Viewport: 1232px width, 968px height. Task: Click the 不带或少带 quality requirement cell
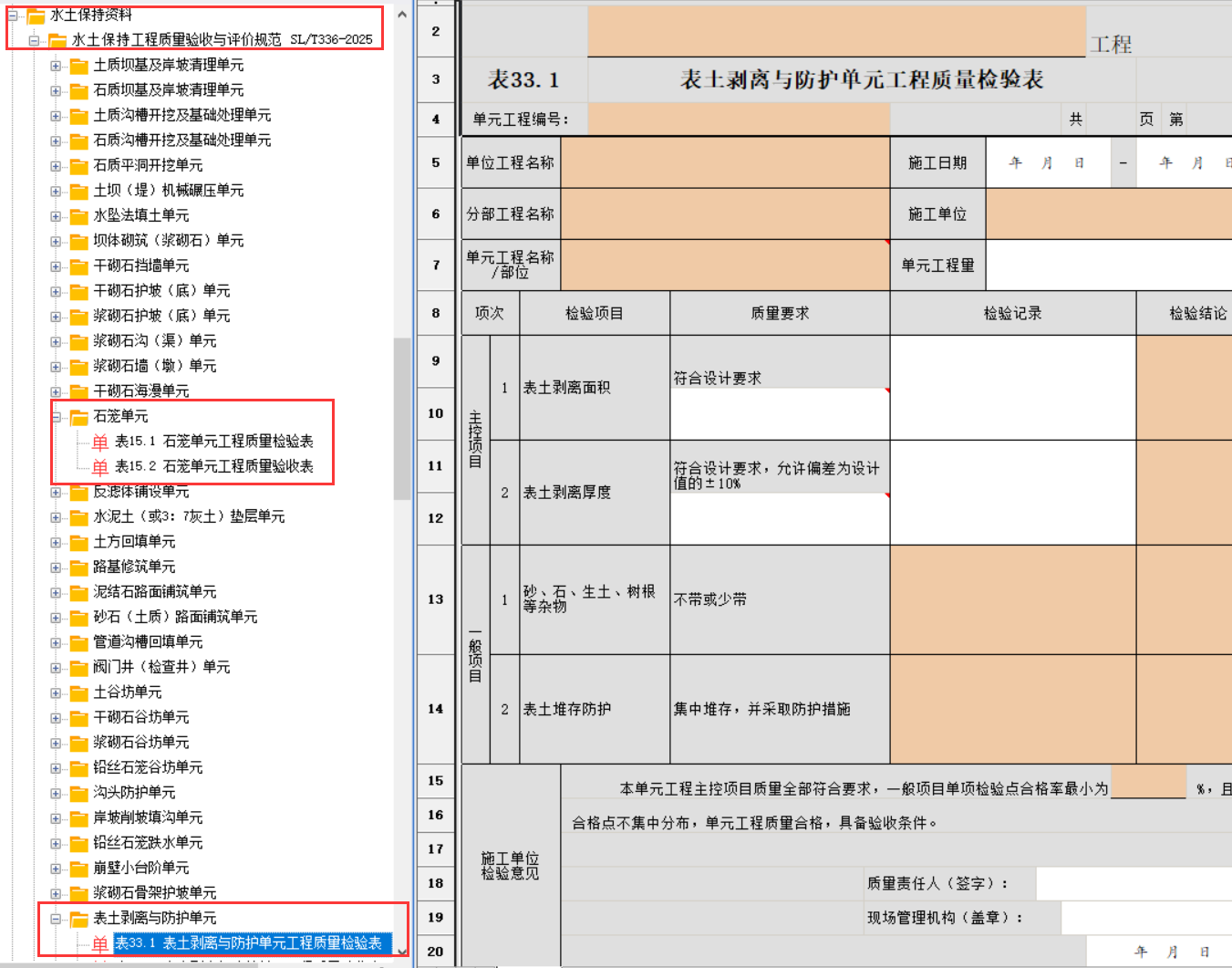pyautogui.click(x=780, y=599)
